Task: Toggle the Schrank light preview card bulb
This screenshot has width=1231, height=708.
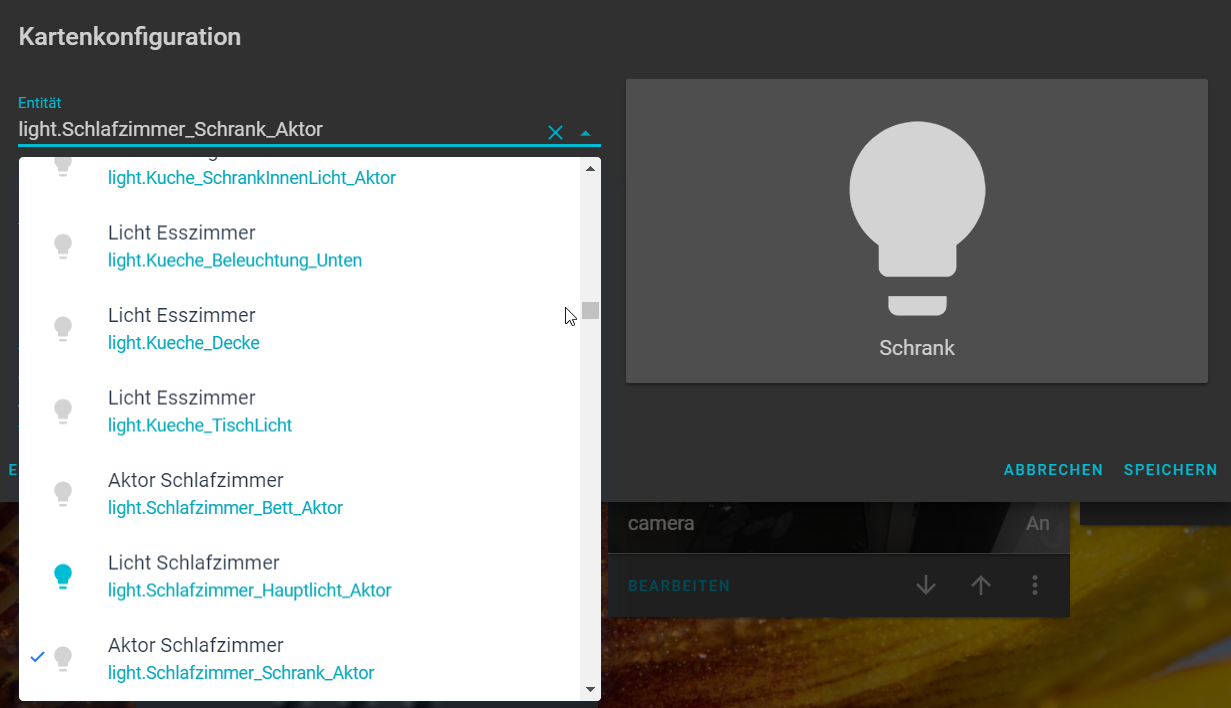Action: tap(917, 218)
